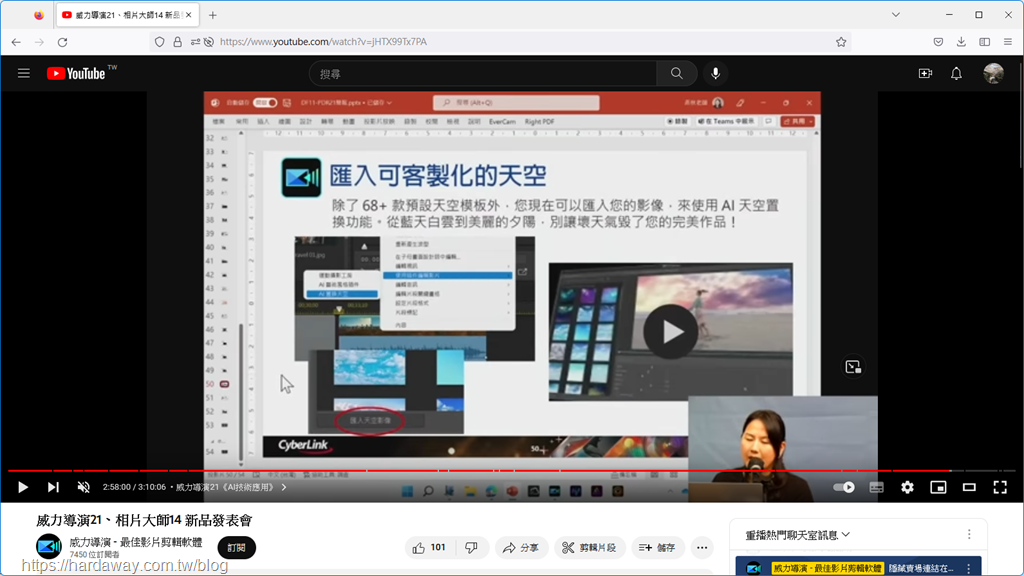1024x576 pixels.
Task: Unmute the video volume
Action: pos(84,487)
